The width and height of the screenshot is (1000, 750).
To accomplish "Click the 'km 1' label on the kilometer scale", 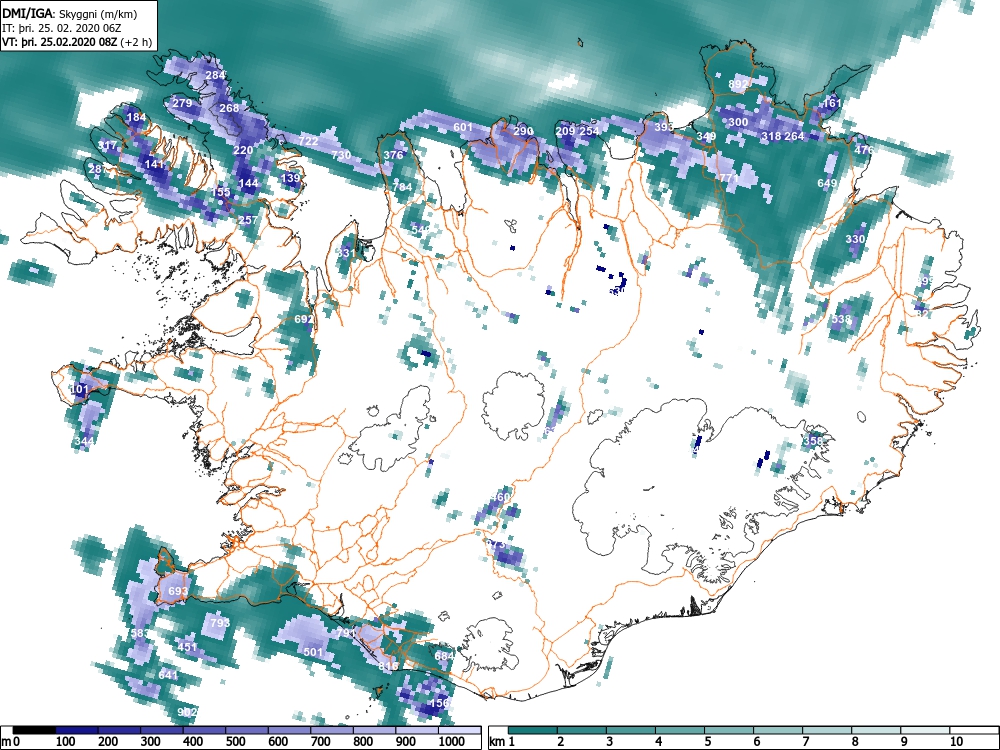I will point(503,742).
